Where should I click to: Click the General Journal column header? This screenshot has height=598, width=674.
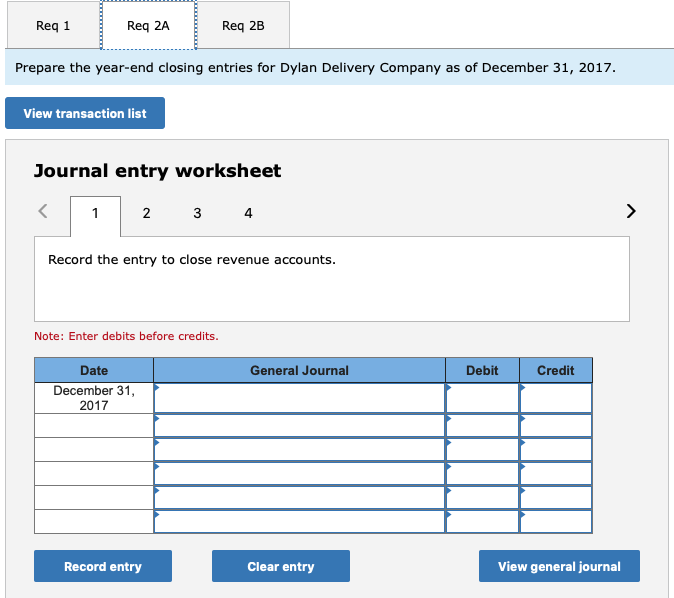coord(299,370)
